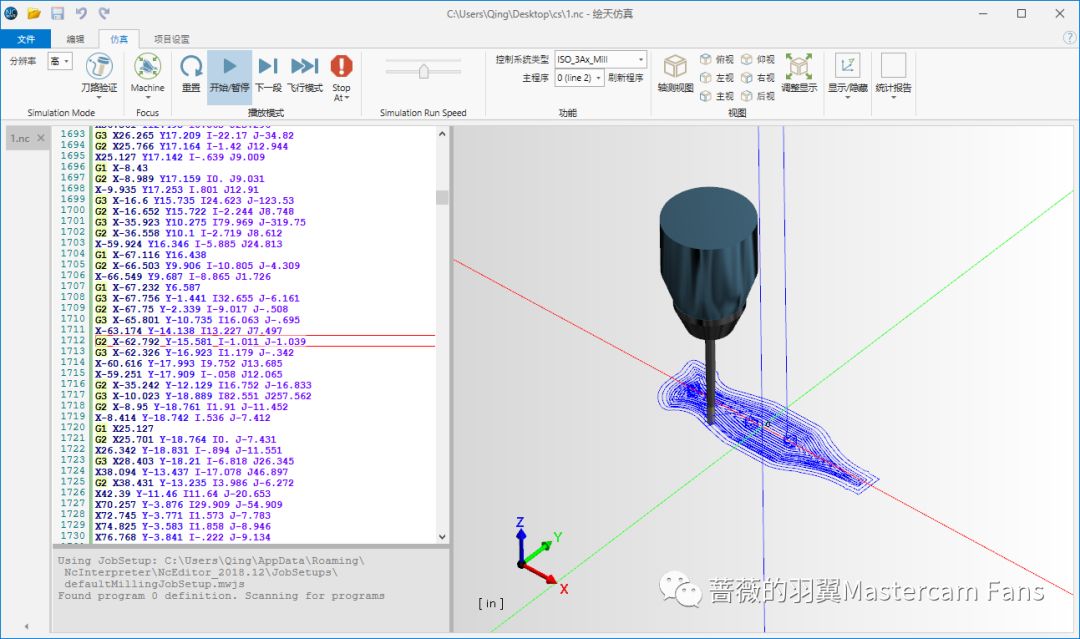This screenshot has width=1080, height=639.
Task: Expand the 统计报告 dropdown arrow
Action: click(x=893, y=98)
